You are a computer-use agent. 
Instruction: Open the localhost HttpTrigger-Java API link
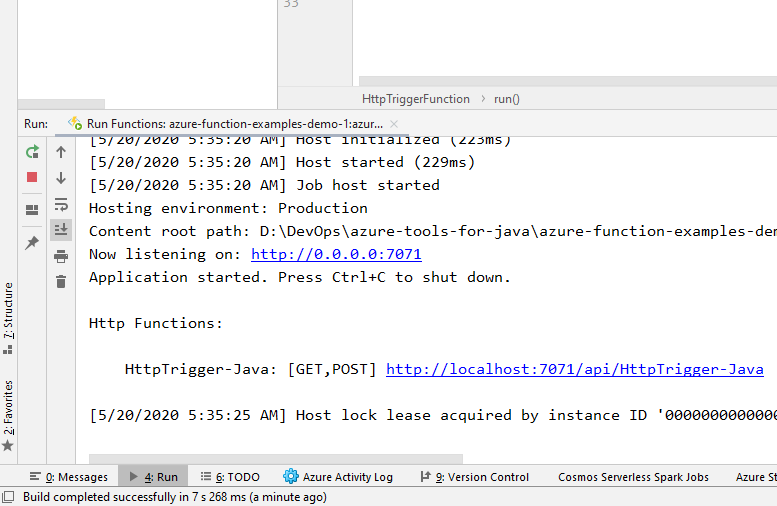click(575, 369)
